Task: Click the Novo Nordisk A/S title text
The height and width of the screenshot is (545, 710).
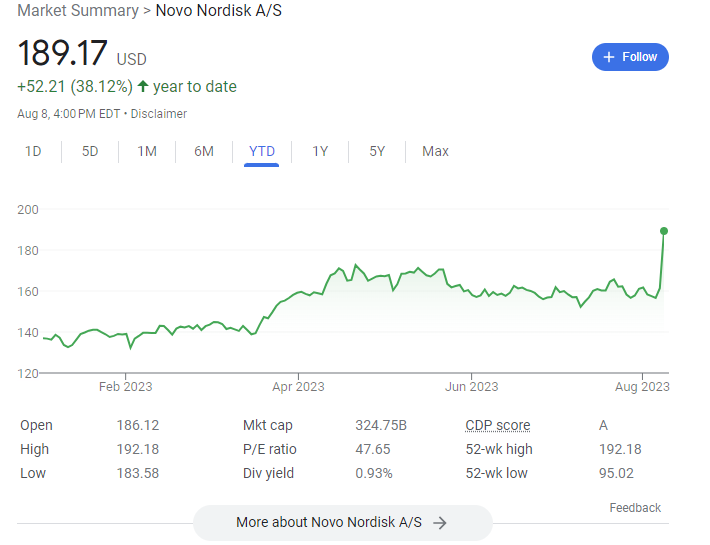Action: 219,10
